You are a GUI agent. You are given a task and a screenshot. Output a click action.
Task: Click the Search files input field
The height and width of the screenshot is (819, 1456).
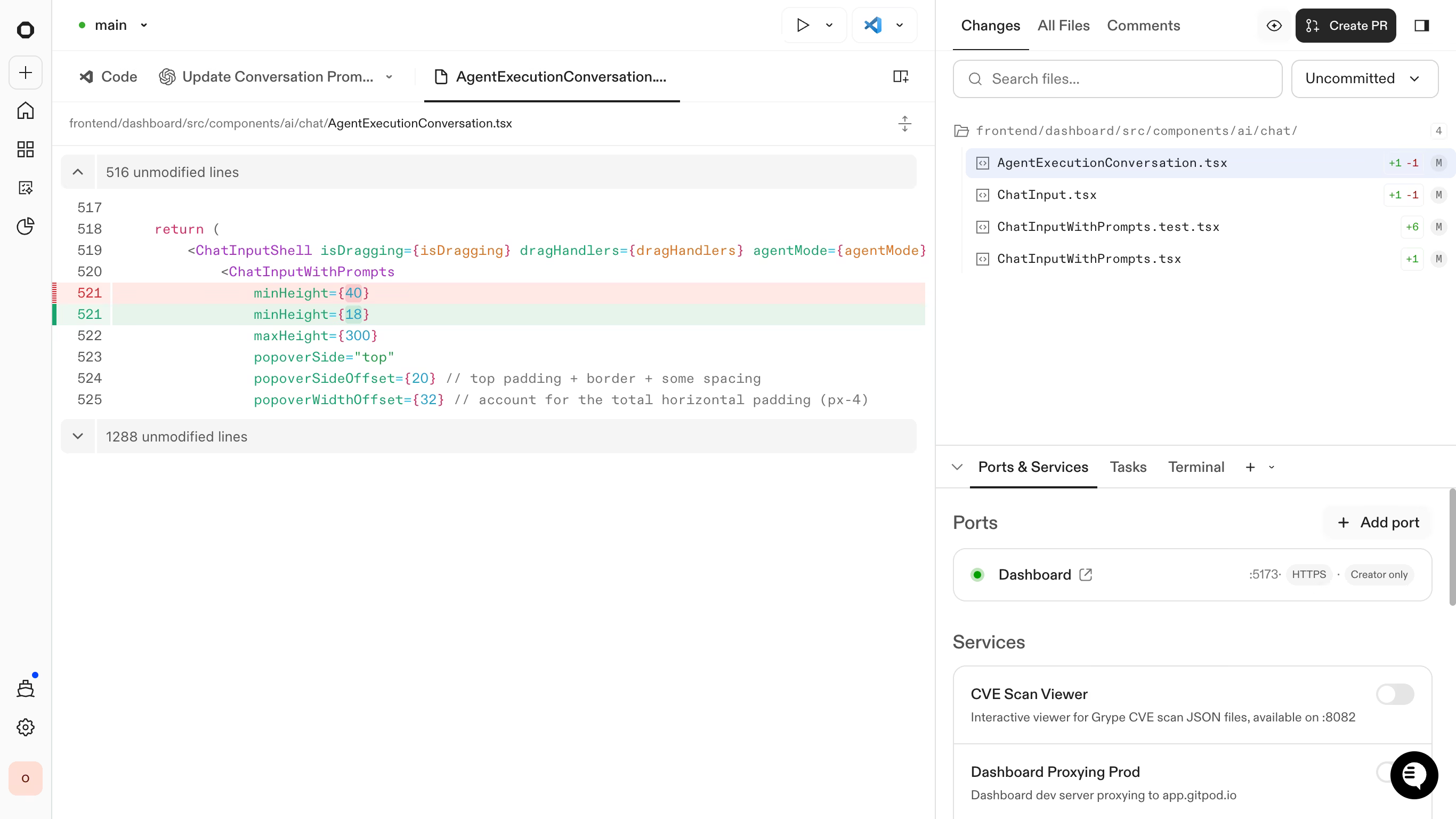coord(1117,79)
